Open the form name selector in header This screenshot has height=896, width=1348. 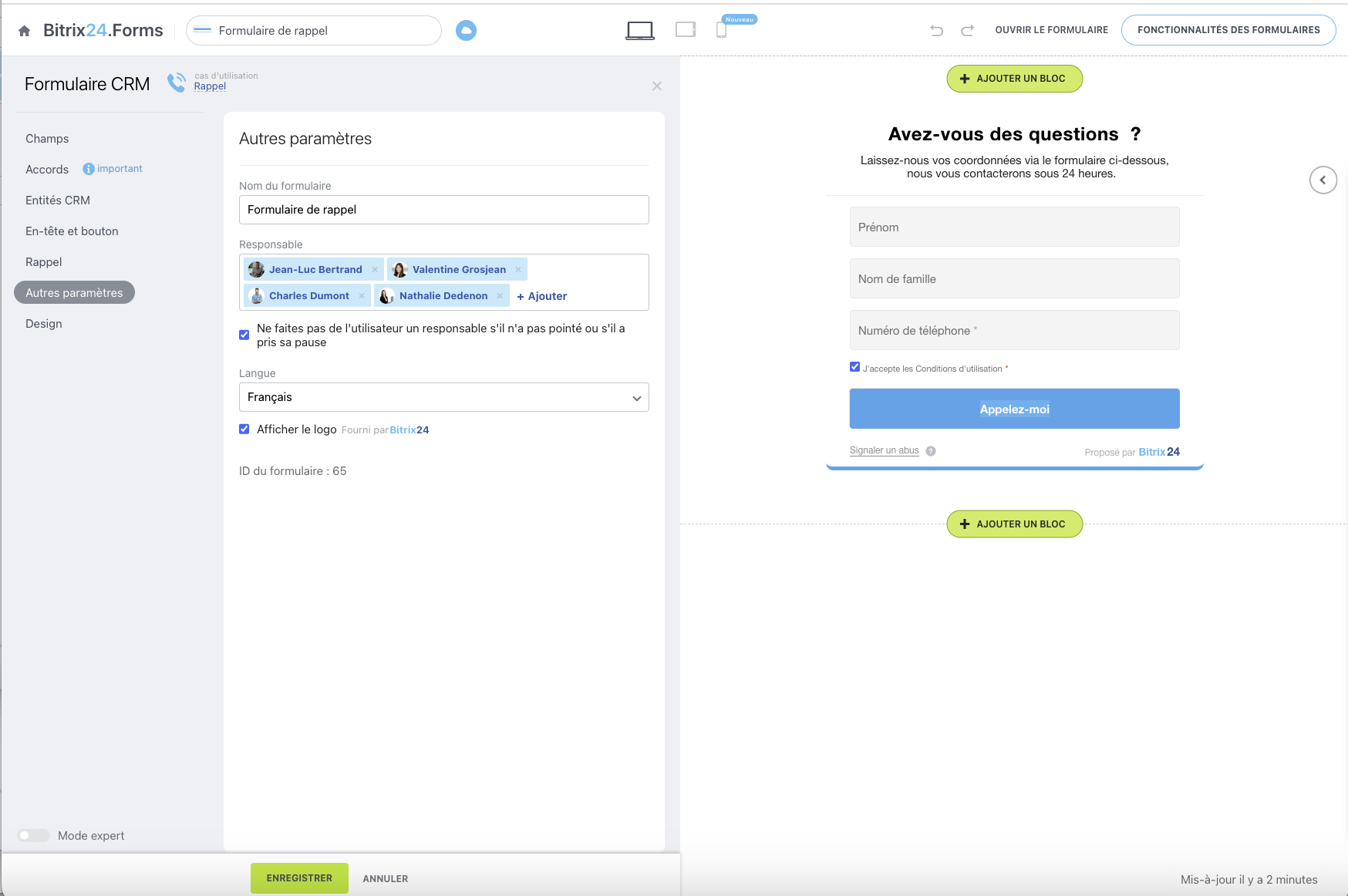click(x=313, y=31)
